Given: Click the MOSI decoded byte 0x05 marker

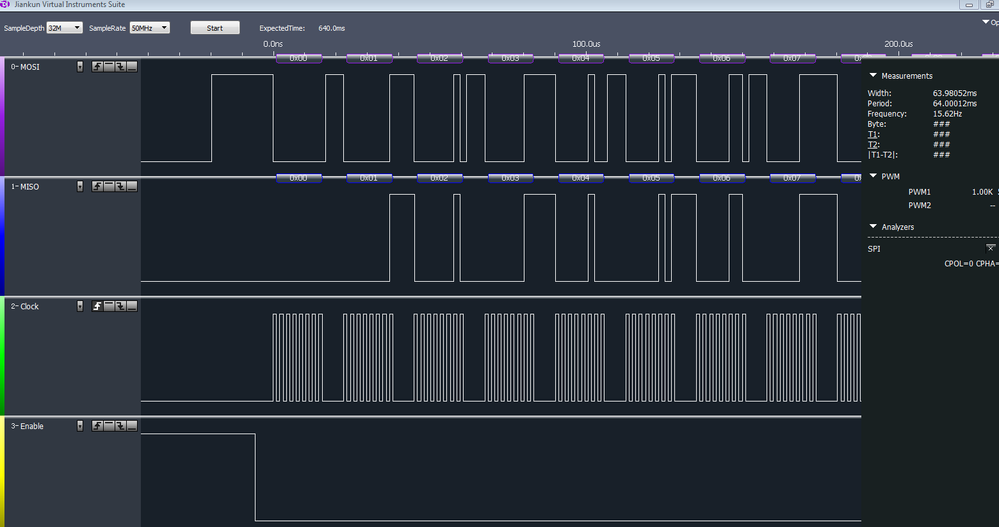Looking at the screenshot, I should click(x=651, y=58).
